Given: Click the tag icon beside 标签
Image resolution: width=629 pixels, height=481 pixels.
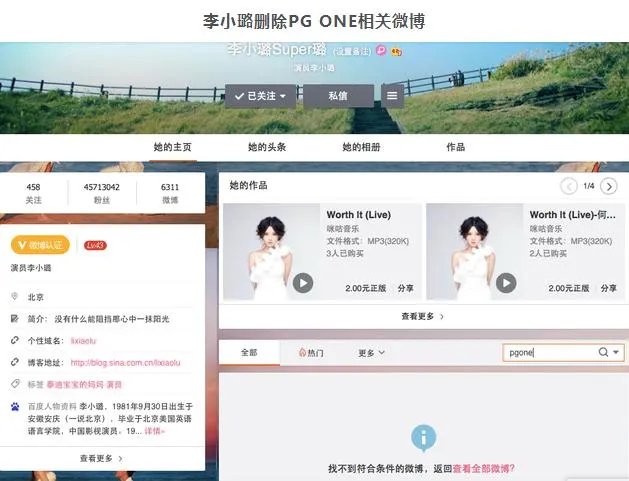Looking at the screenshot, I should point(15,384).
